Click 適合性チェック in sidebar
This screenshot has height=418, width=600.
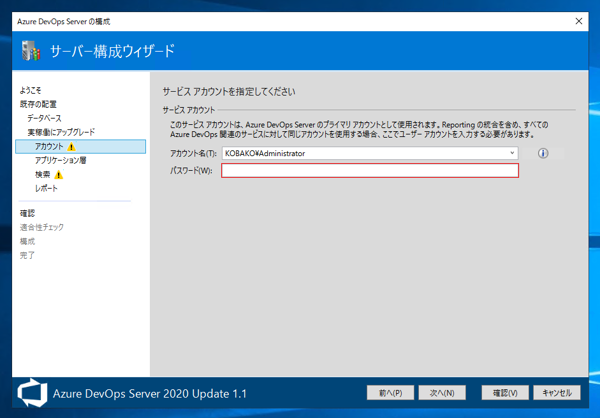(x=42, y=227)
